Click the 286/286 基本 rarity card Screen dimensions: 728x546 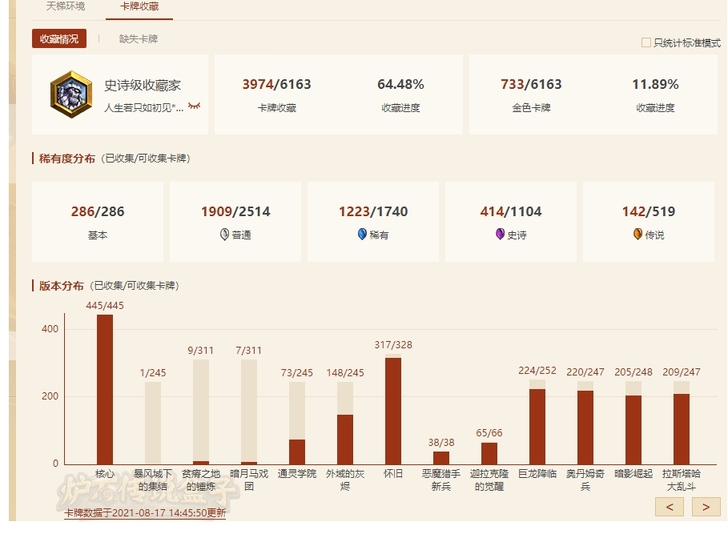click(x=98, y=221)
